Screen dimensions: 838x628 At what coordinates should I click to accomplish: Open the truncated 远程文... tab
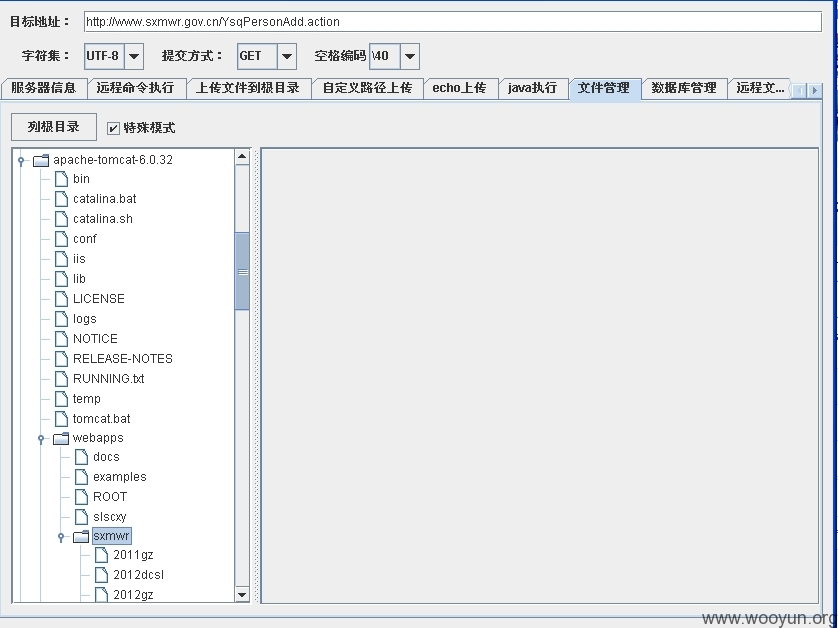(x=759, y=89)
